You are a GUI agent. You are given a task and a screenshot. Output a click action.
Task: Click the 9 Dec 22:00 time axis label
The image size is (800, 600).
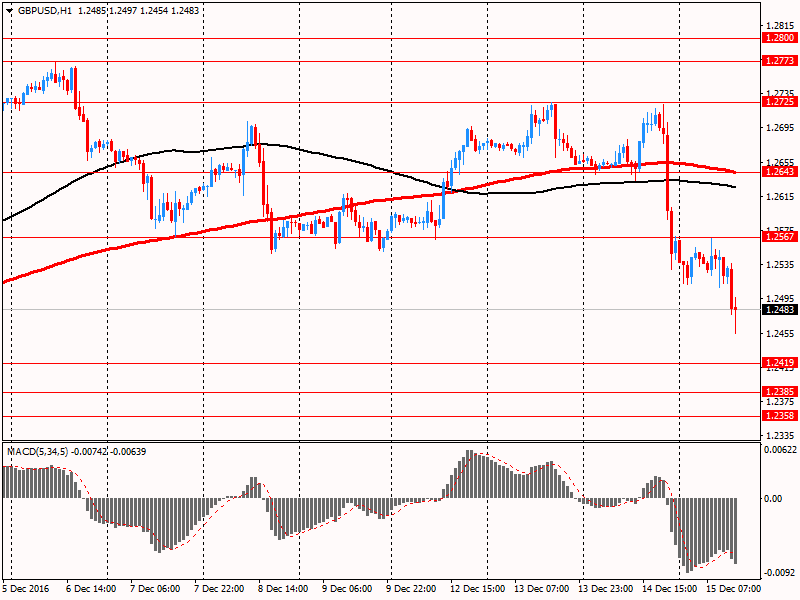411,589
